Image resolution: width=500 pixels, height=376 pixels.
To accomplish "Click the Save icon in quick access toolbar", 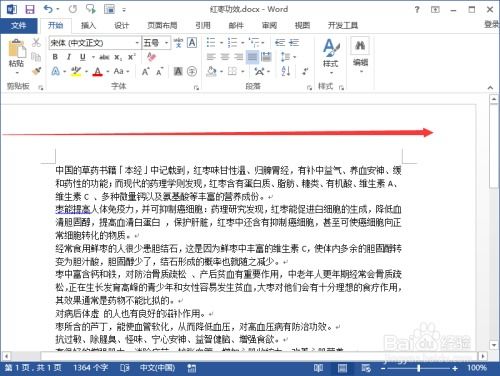I will click(30, 9).
